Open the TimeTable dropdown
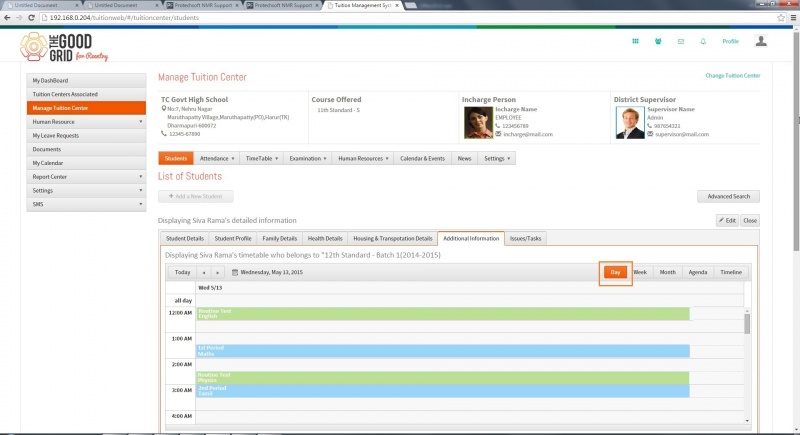800x435 pixels. 262,159
